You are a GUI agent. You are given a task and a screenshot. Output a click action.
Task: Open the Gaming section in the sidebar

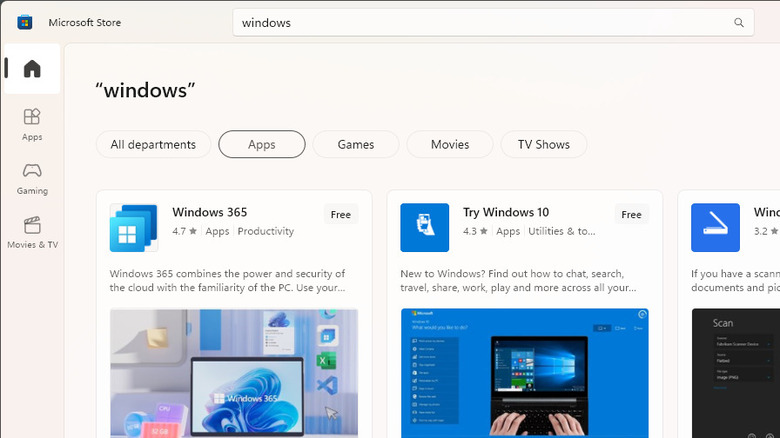(32, 179)
